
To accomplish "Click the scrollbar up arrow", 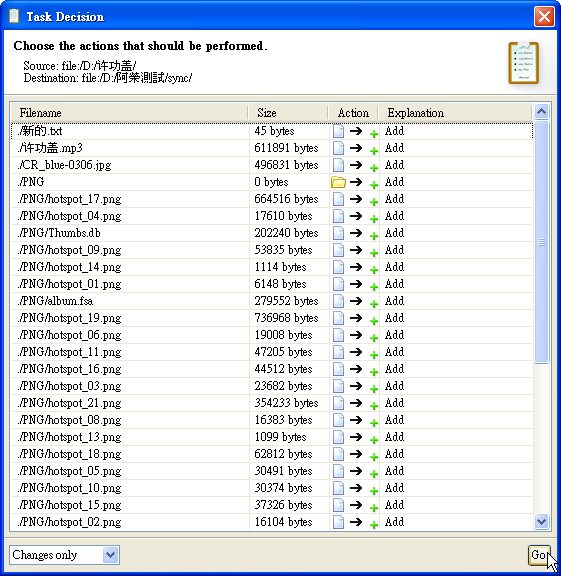I will pyautogui.click(x=542, y=111).
